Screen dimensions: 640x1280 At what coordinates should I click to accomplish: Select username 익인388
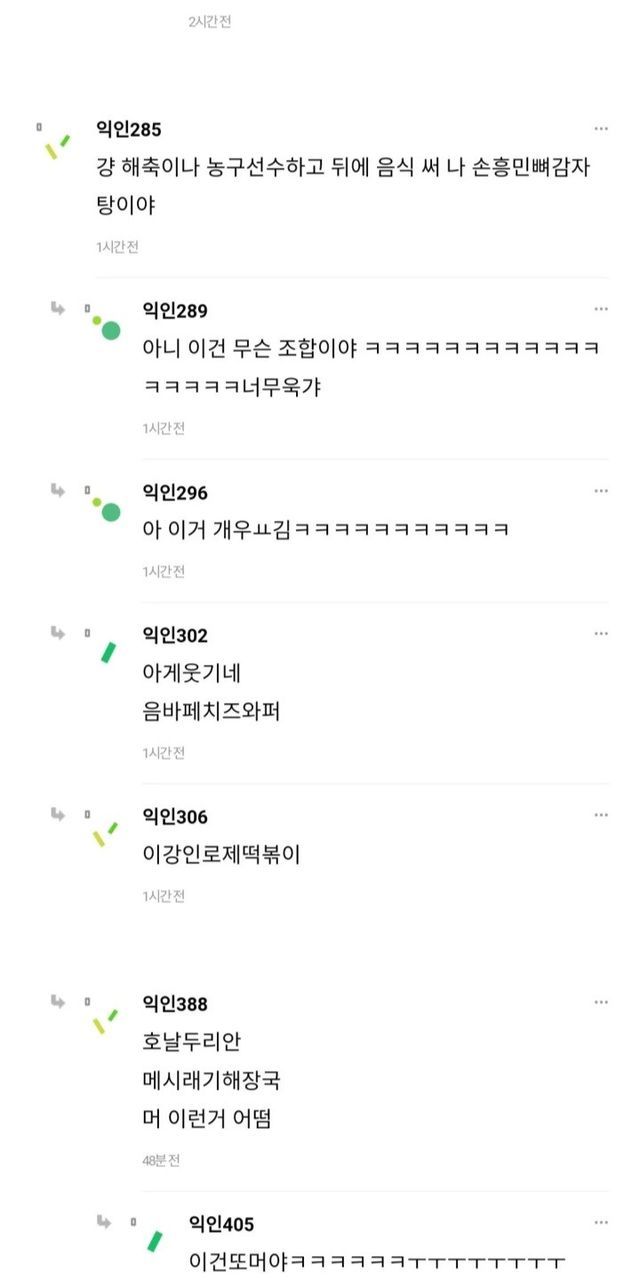[x=175, y=1004]
